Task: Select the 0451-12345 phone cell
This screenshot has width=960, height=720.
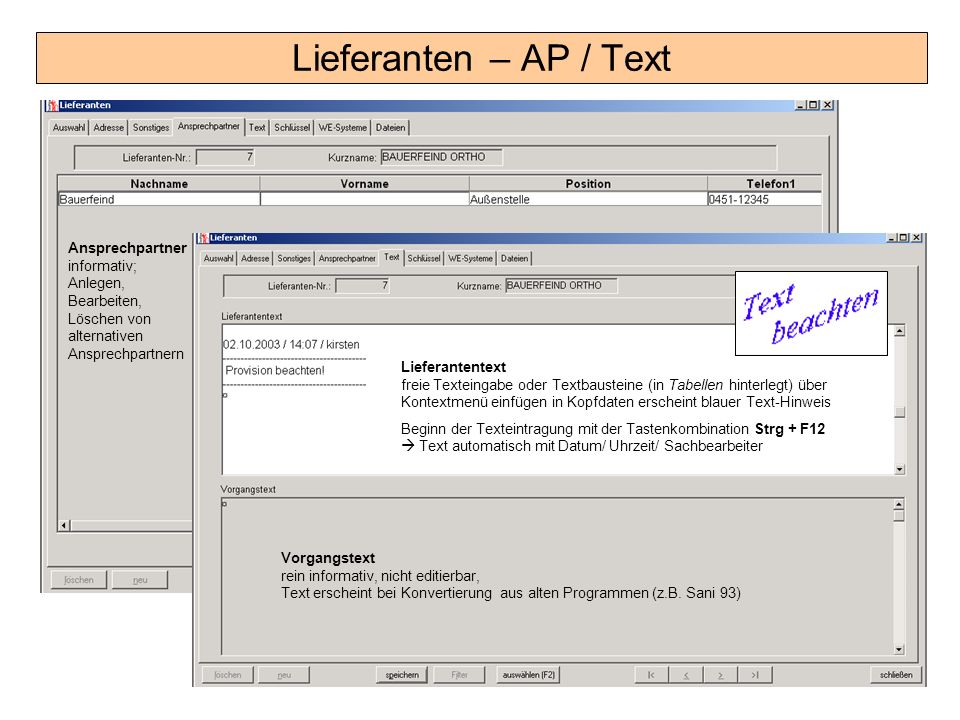Action: point(764,199)
